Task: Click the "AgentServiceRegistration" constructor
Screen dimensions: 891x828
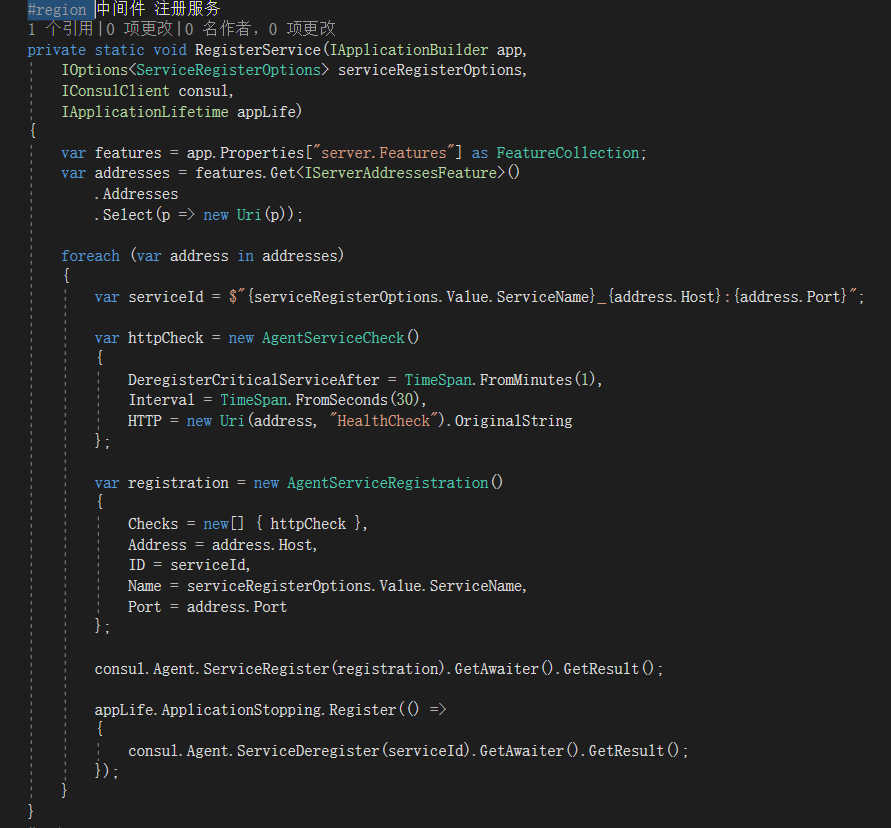Action: (388, 483)
